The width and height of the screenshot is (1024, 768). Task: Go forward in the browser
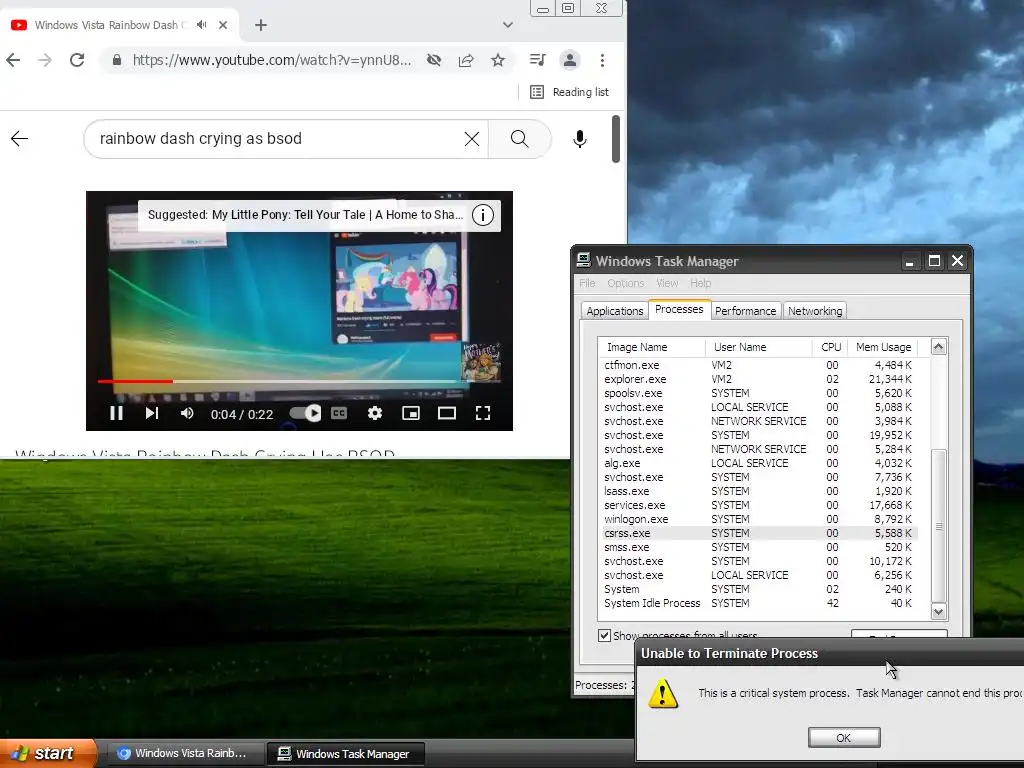click(x=44, y=60)
